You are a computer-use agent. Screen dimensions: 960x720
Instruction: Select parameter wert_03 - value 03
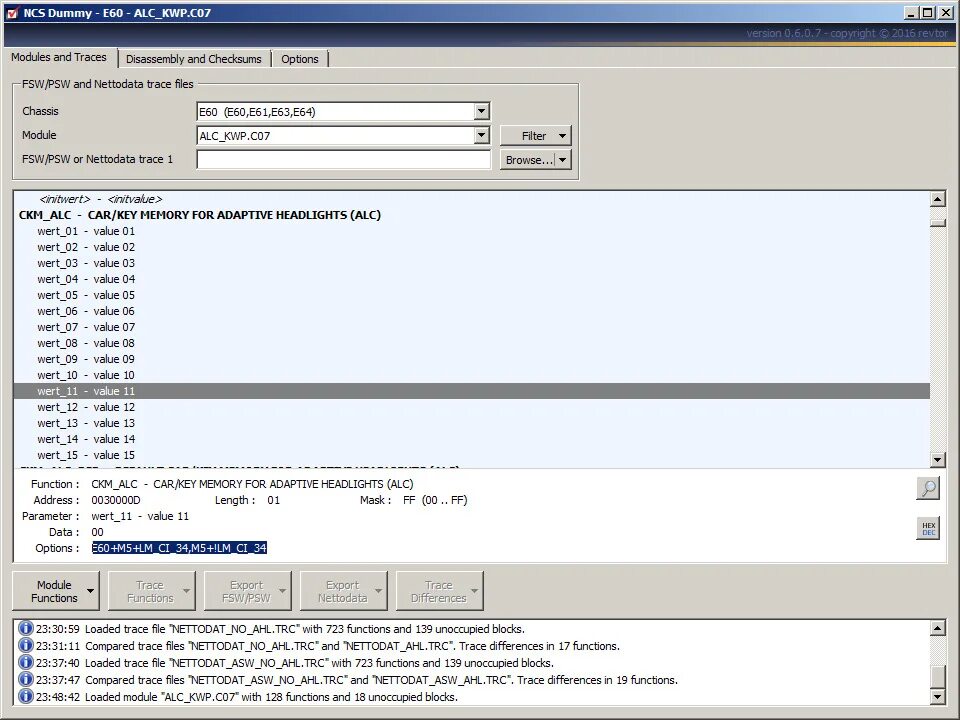pos(471,263)
